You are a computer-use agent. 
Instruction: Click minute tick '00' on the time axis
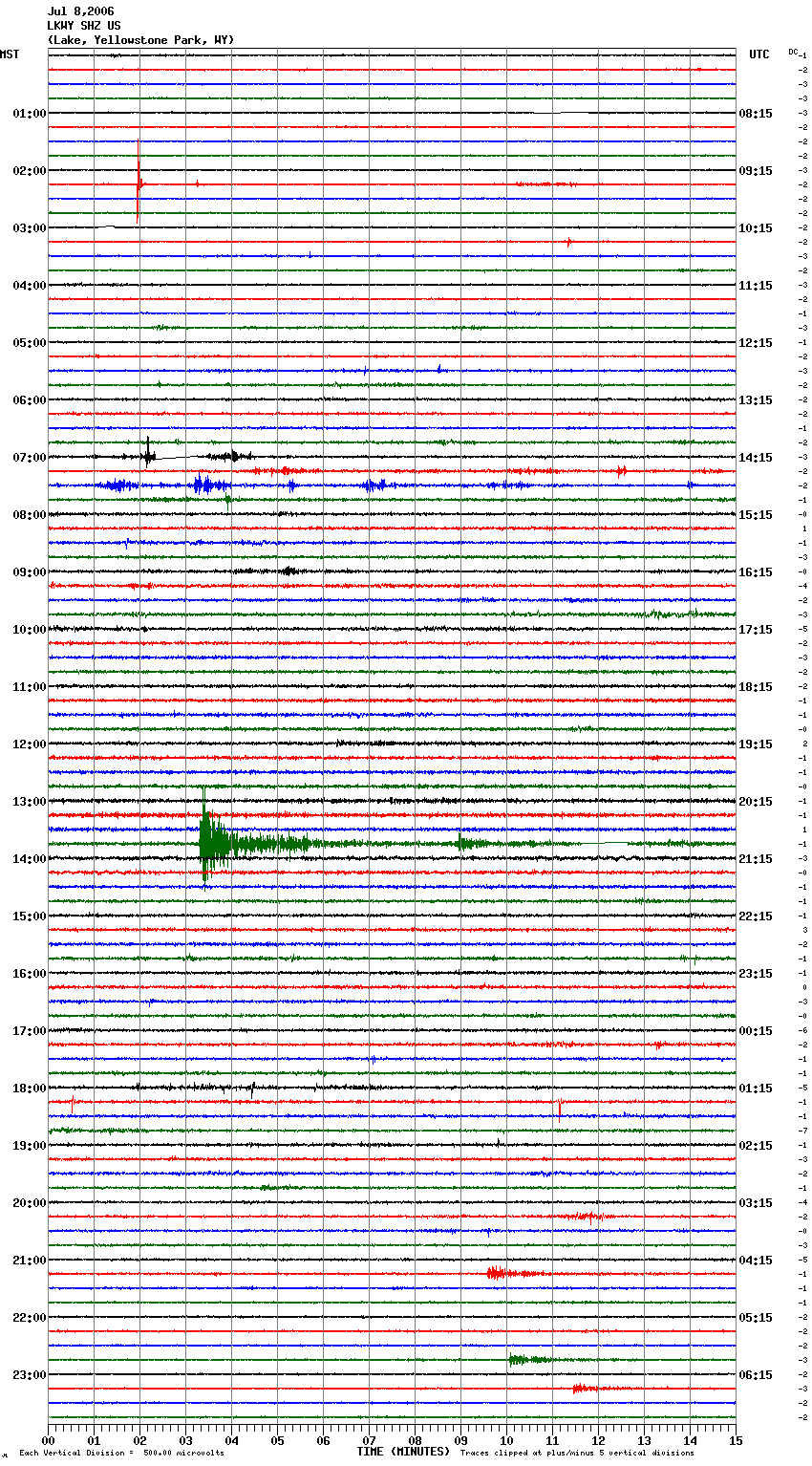[48, 1440]
